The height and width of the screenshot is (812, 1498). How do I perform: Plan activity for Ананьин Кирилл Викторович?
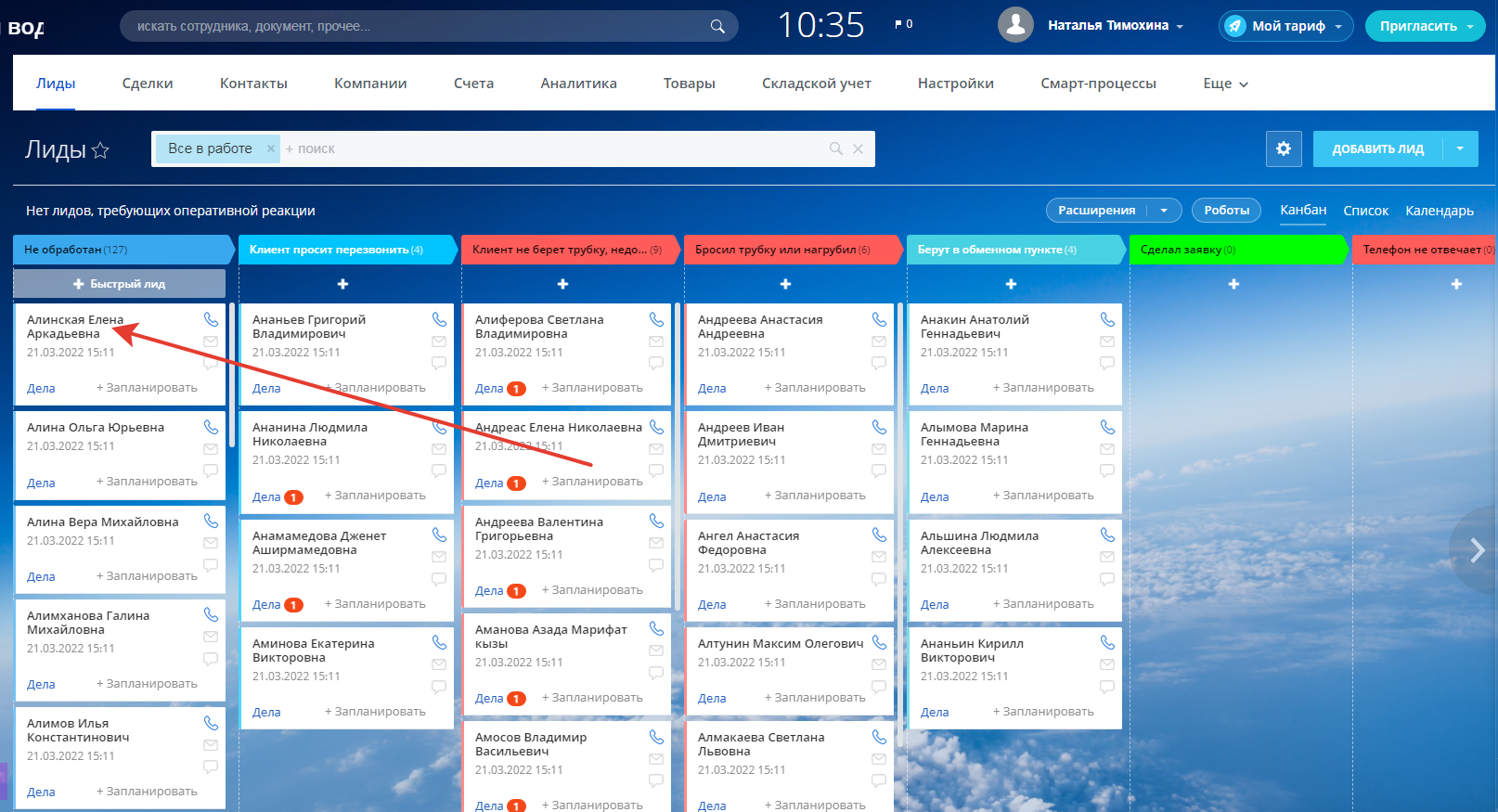click(1043, 712)
